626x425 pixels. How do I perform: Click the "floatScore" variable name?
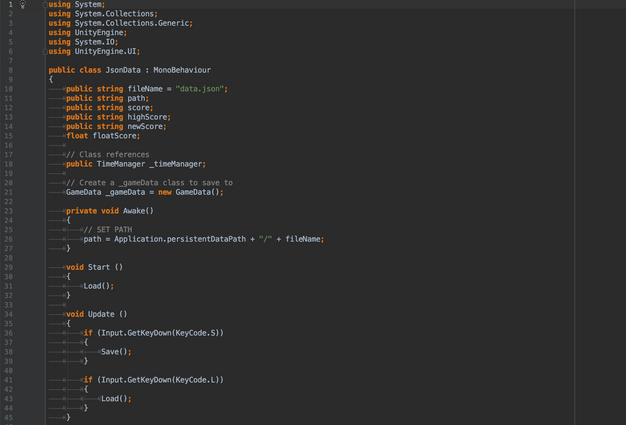click(115, 136)
